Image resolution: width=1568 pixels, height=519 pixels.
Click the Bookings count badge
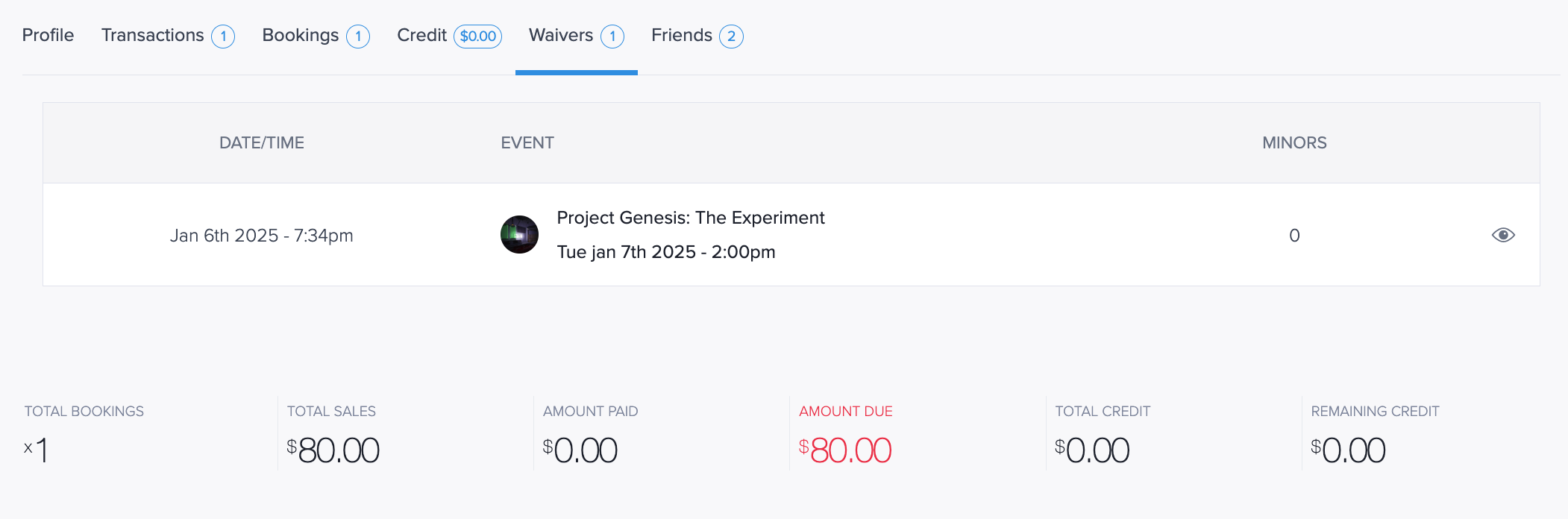[358, 36]
